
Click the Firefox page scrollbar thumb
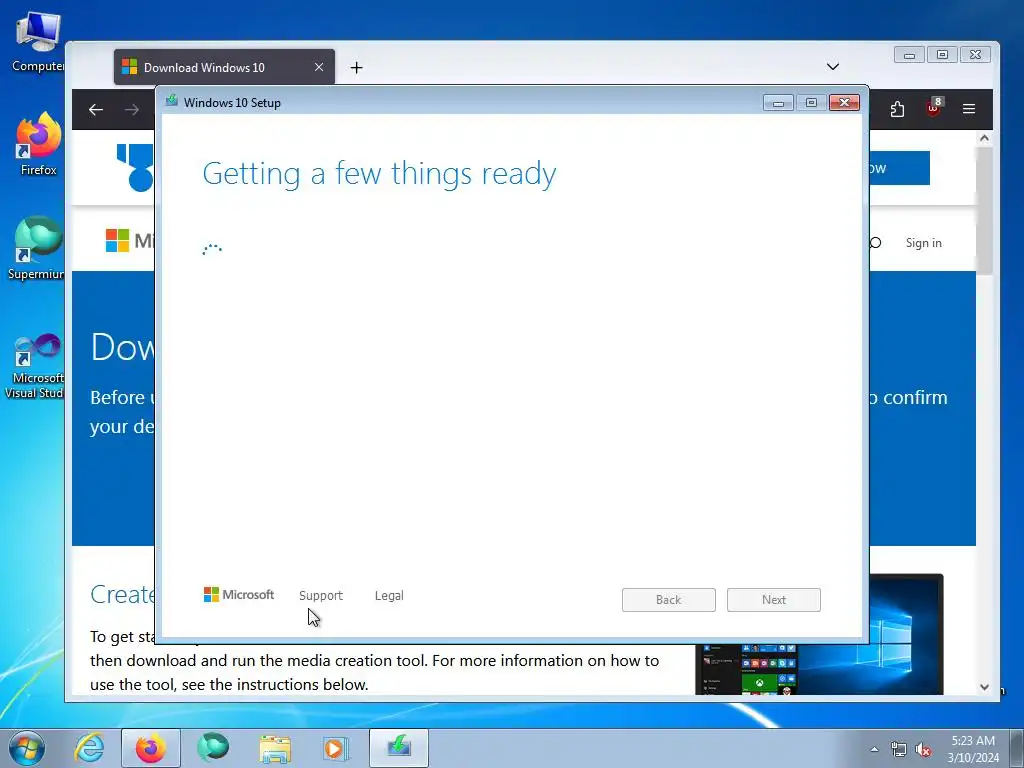coord(984,210)
